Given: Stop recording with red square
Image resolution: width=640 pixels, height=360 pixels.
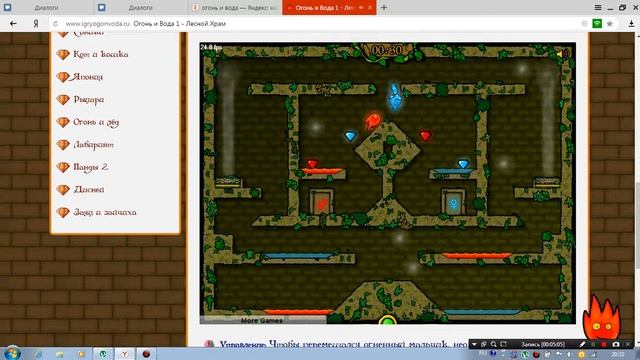Looking at the screenshot, I should 604,344.
